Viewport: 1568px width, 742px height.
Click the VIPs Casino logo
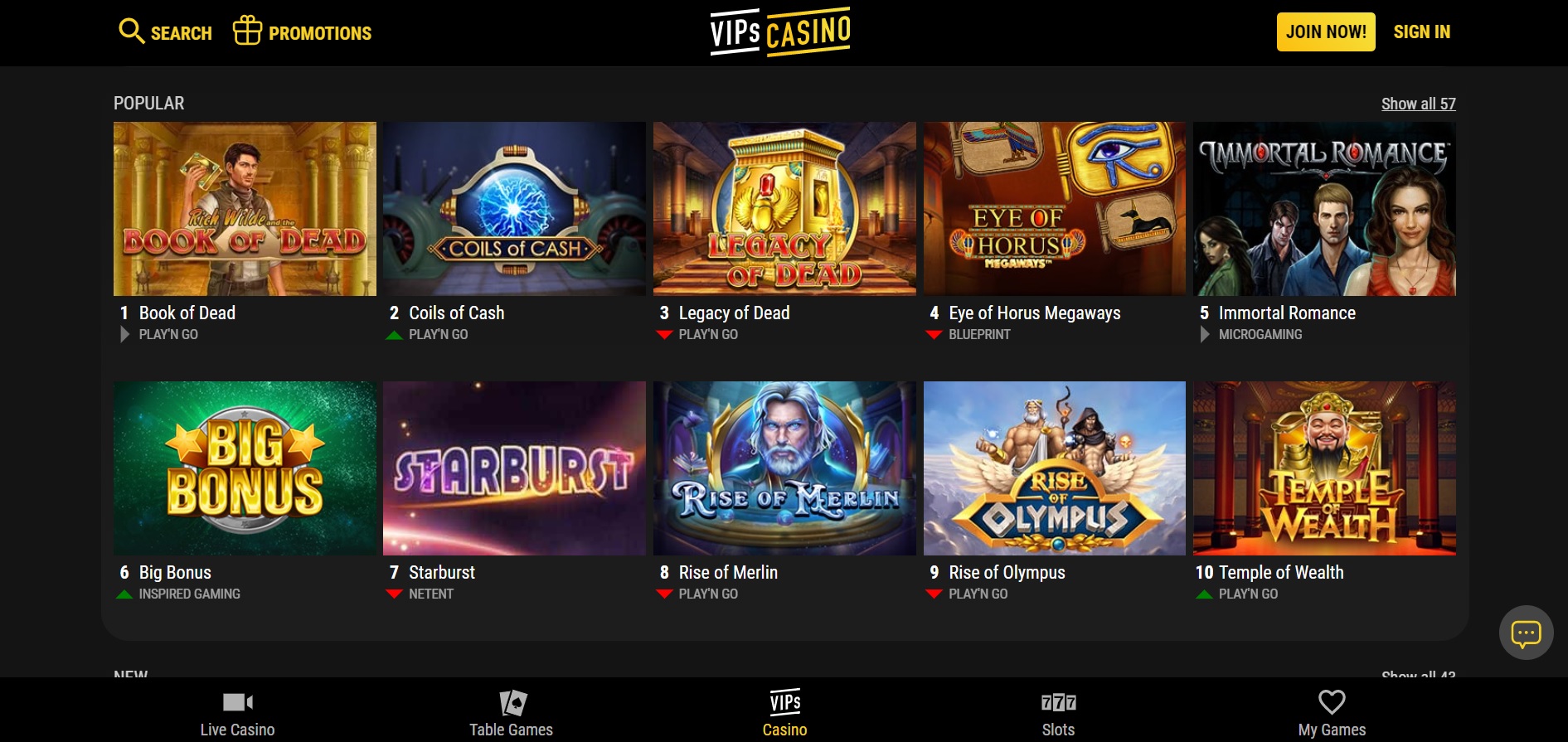(x=780, y=32)
